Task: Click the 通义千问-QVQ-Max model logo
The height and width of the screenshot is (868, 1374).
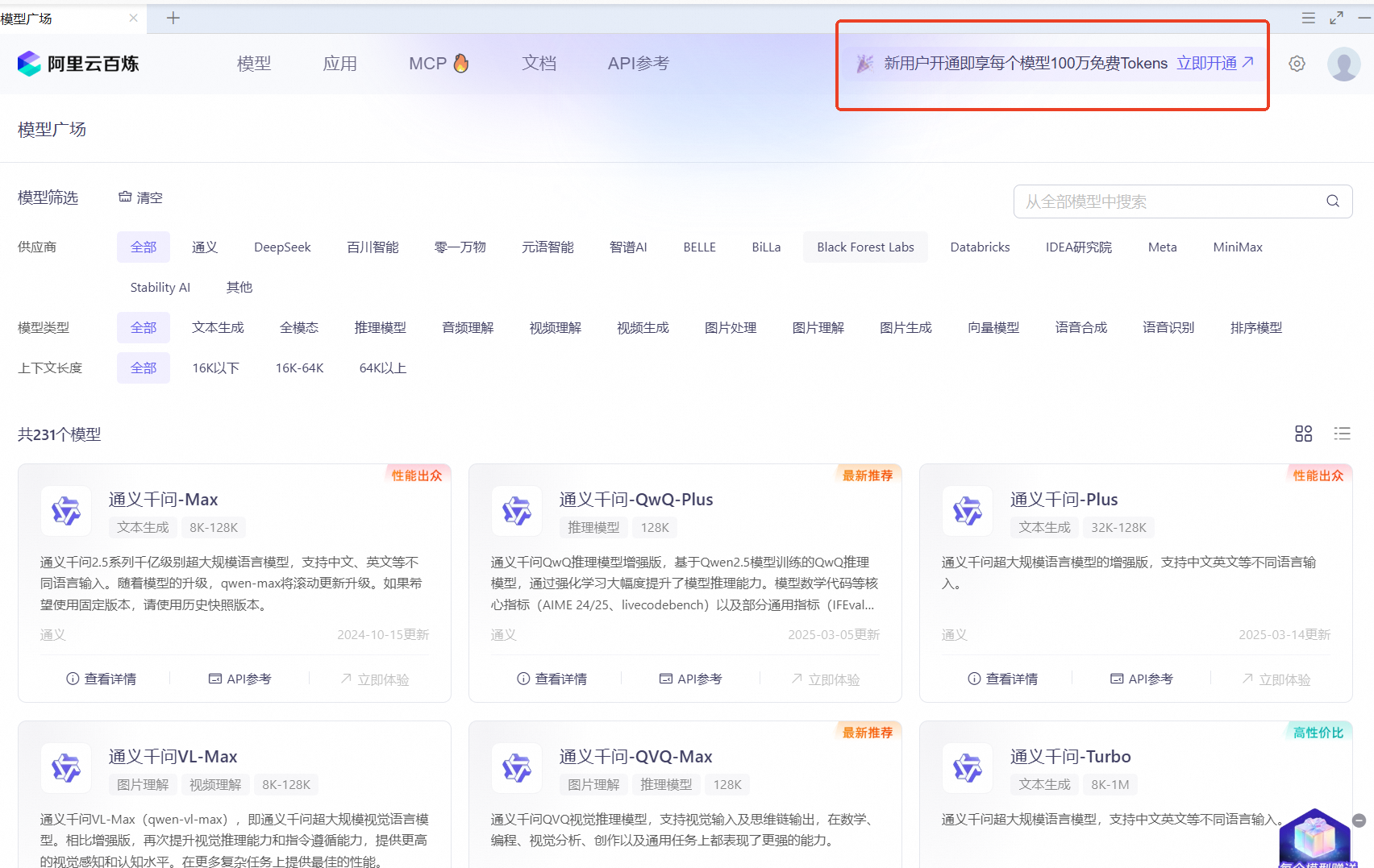Action: point(517,768)
